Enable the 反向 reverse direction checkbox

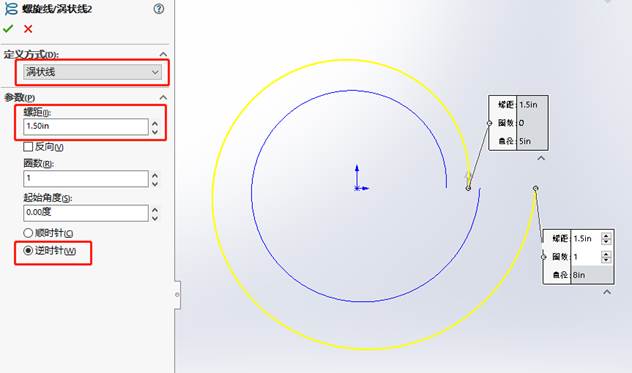click(x=28, y=147)
